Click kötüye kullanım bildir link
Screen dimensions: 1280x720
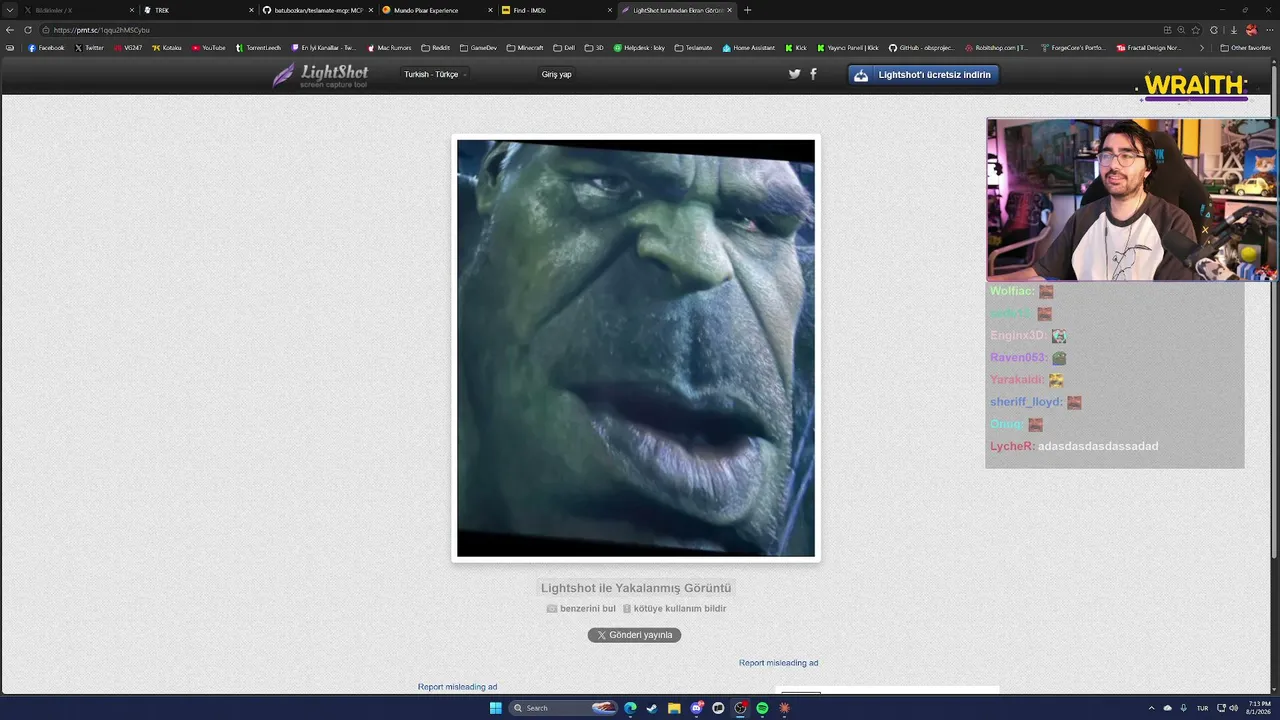pyautogui.click(x=674, y=608)
